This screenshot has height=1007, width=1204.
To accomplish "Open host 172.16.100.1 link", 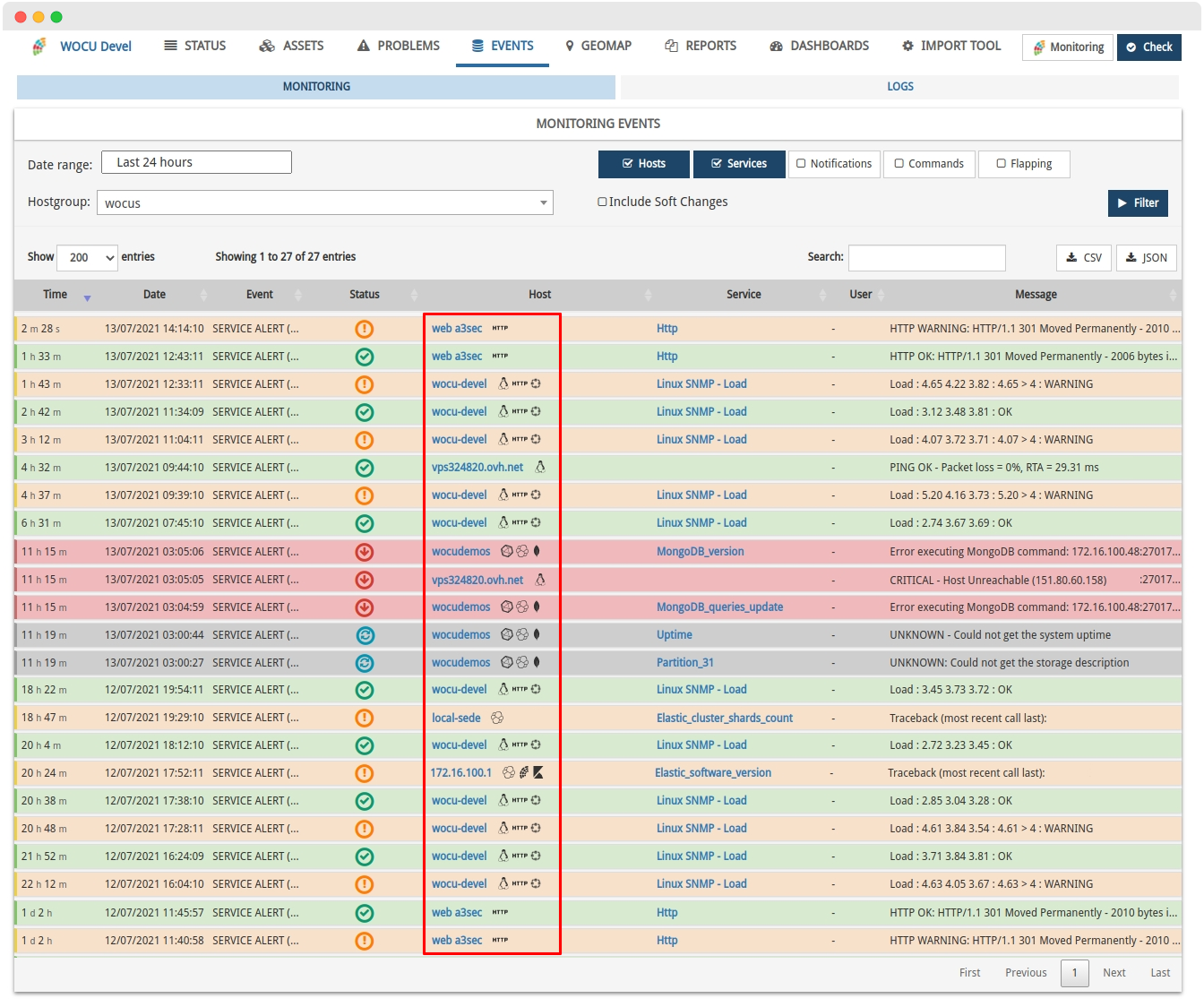I will pos(460,772).
